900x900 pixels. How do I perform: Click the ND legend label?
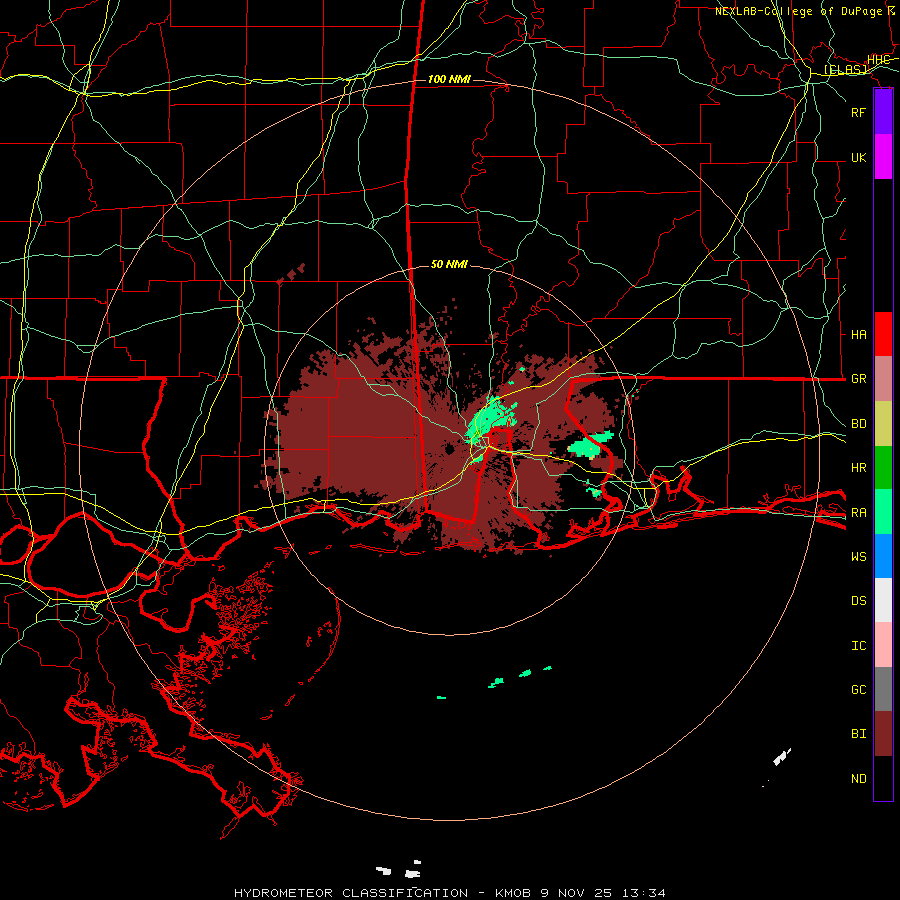click(x=858, y=779)
